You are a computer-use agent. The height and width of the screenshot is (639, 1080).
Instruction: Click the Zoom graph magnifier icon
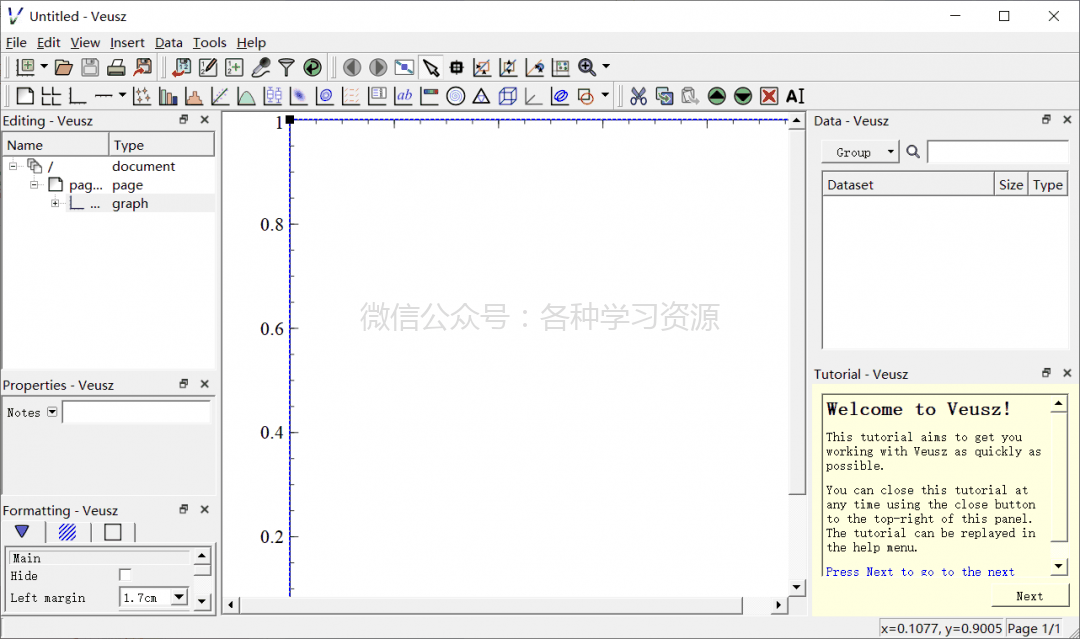point(587,67)
